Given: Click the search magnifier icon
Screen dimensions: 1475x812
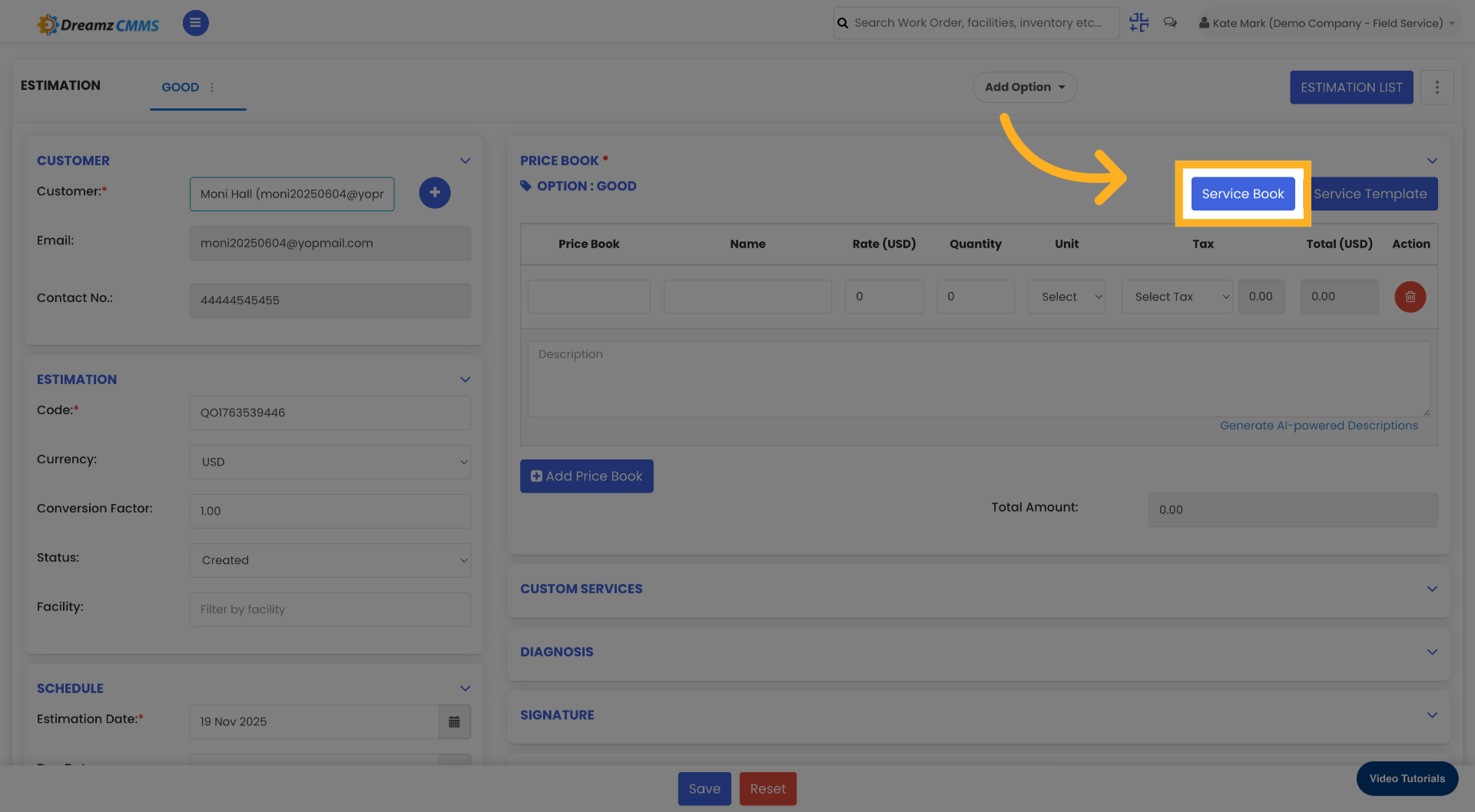Looking at the screenshot, I should click(x=843, y=23).
